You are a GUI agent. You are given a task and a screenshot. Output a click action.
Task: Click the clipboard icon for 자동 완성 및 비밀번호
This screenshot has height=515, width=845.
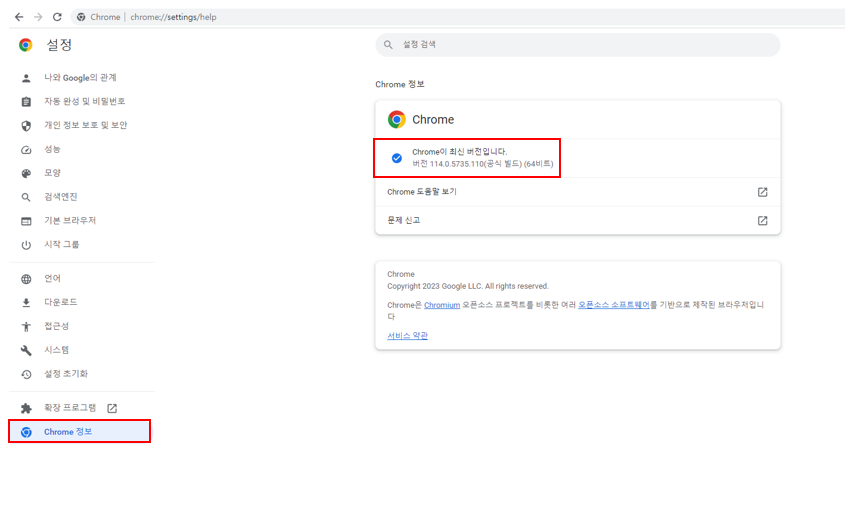[x=26, y=102]
